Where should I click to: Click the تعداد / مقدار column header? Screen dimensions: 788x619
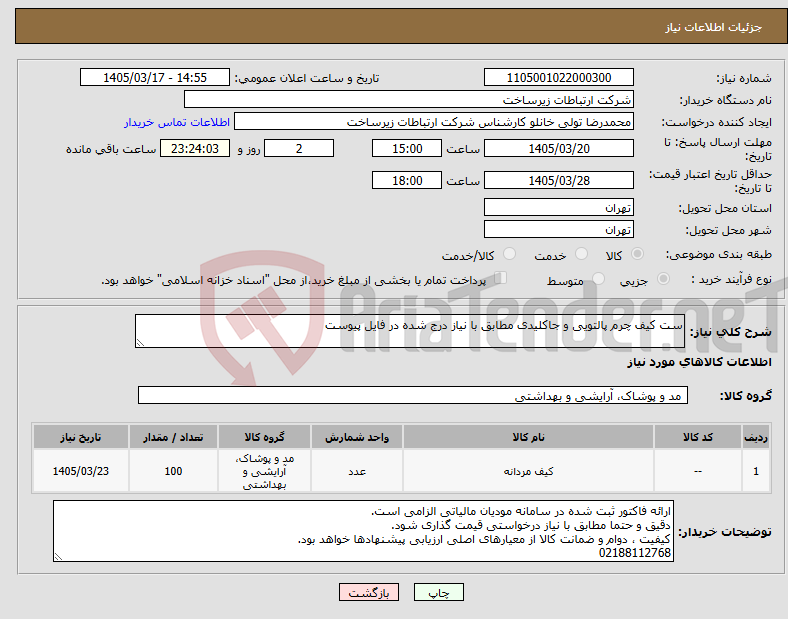pos(173,437)
